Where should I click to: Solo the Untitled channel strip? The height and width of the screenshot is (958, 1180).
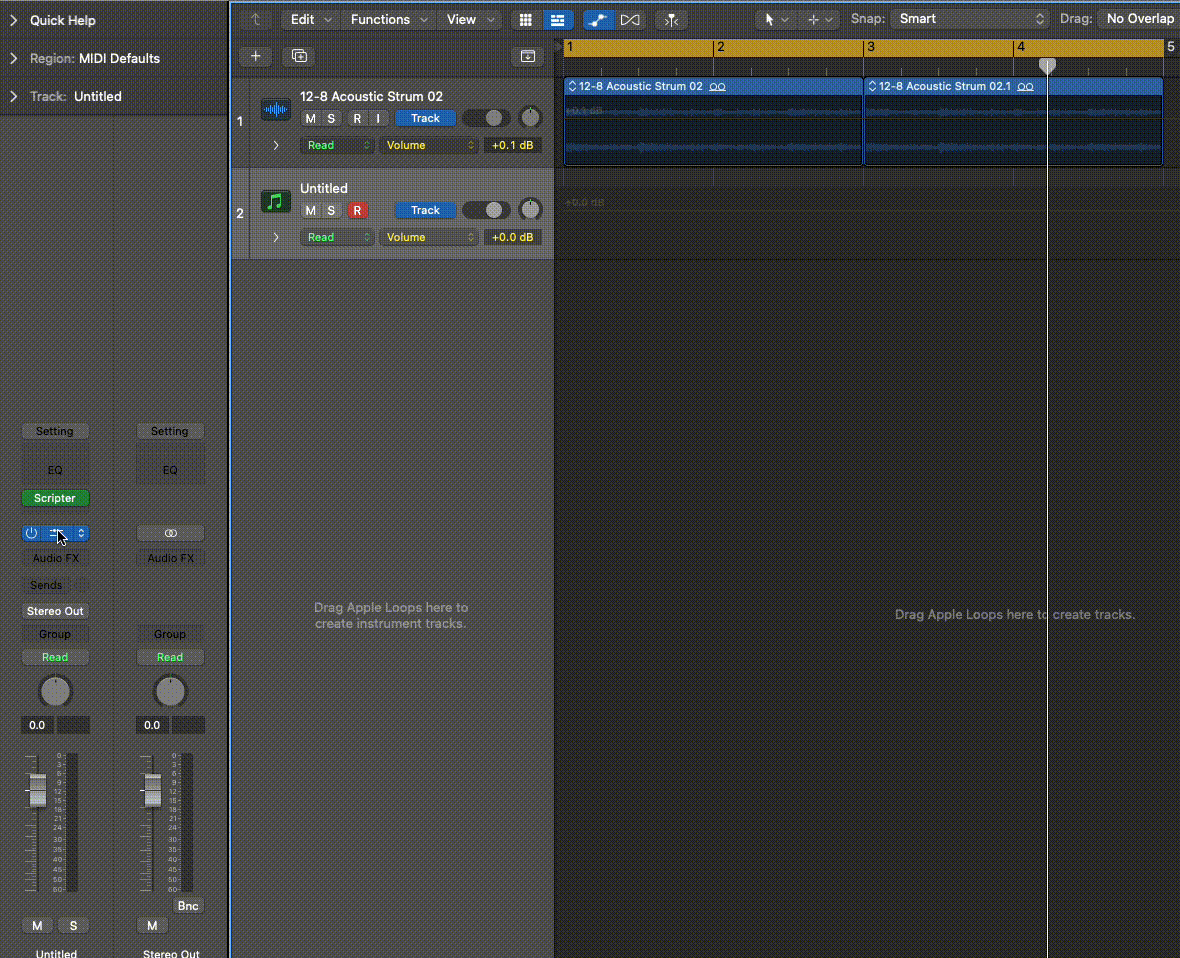coord(73,926)
